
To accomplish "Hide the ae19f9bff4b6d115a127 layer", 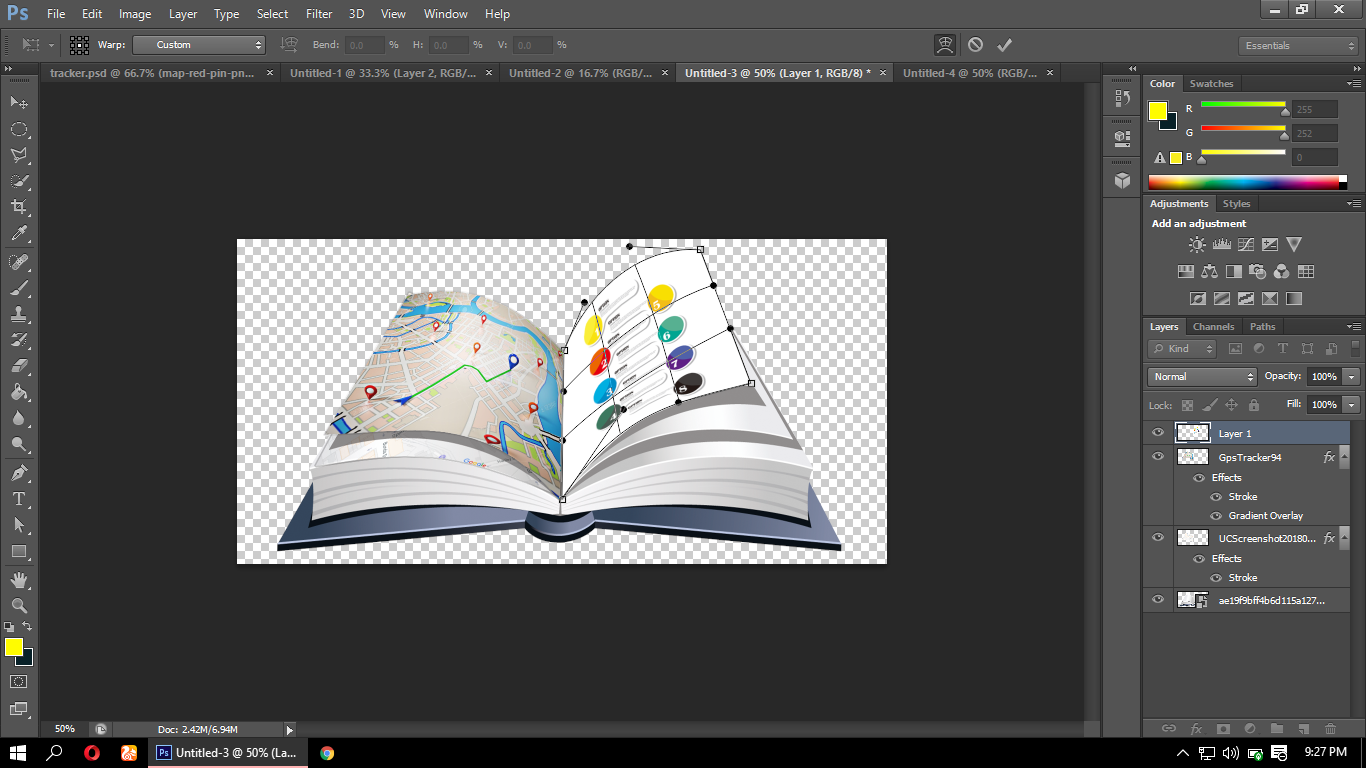I will pos(1158,600).
